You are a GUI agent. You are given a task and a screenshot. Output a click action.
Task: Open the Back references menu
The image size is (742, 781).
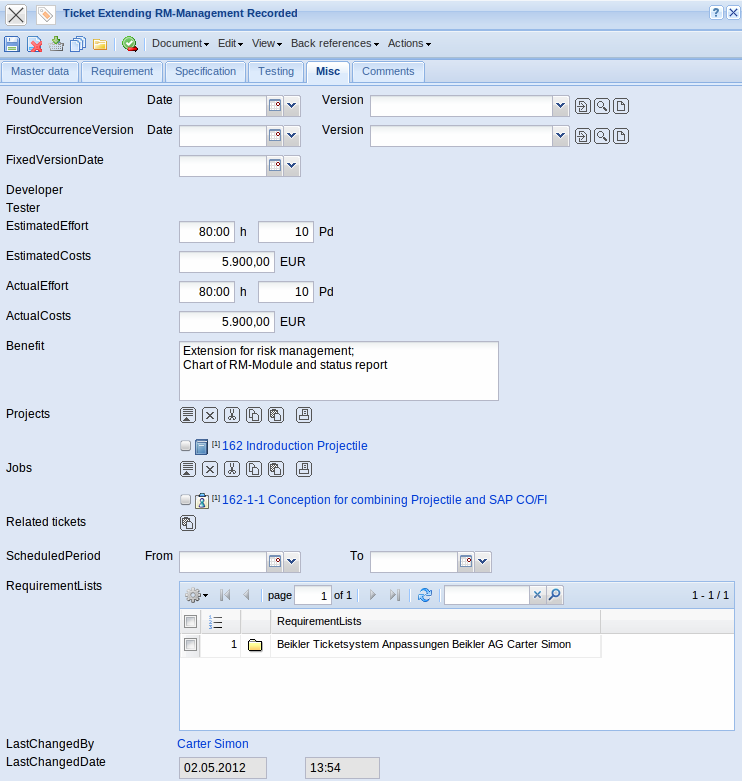pos(335,44)
